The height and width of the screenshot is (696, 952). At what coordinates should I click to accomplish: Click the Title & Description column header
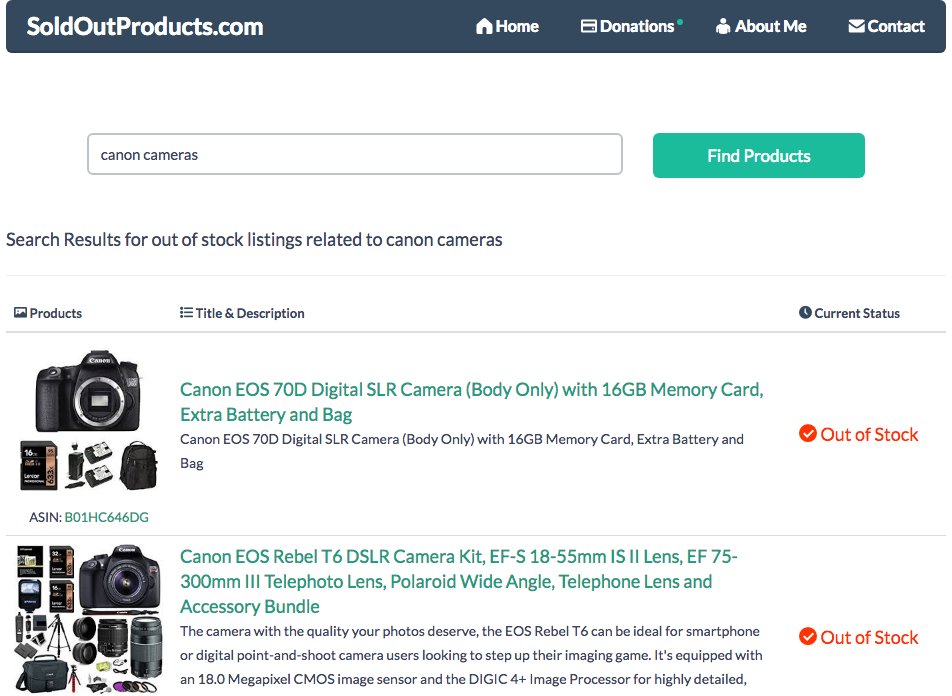250,313
